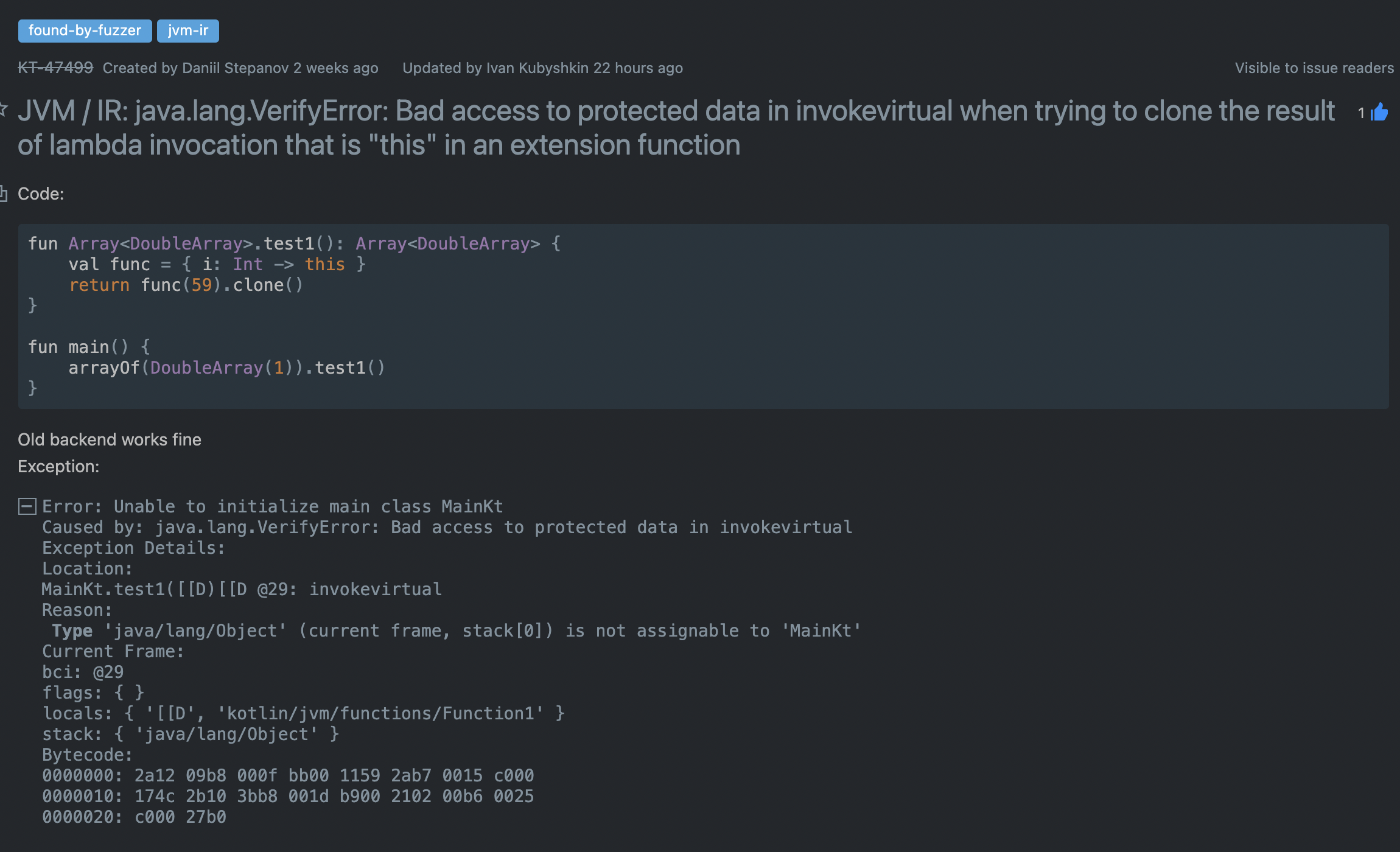This screenshot has width=1400, height=852.
Task: Change Visible to issue readers setting
Action: [x=1314, y=68]
